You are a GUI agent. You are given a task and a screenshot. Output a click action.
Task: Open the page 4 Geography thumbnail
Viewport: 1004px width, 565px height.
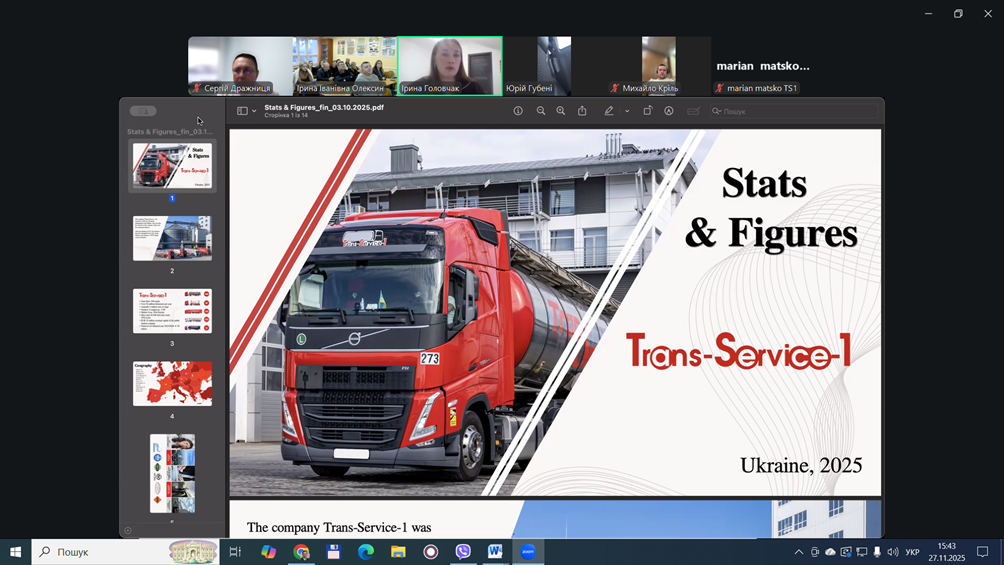(172, 384)
